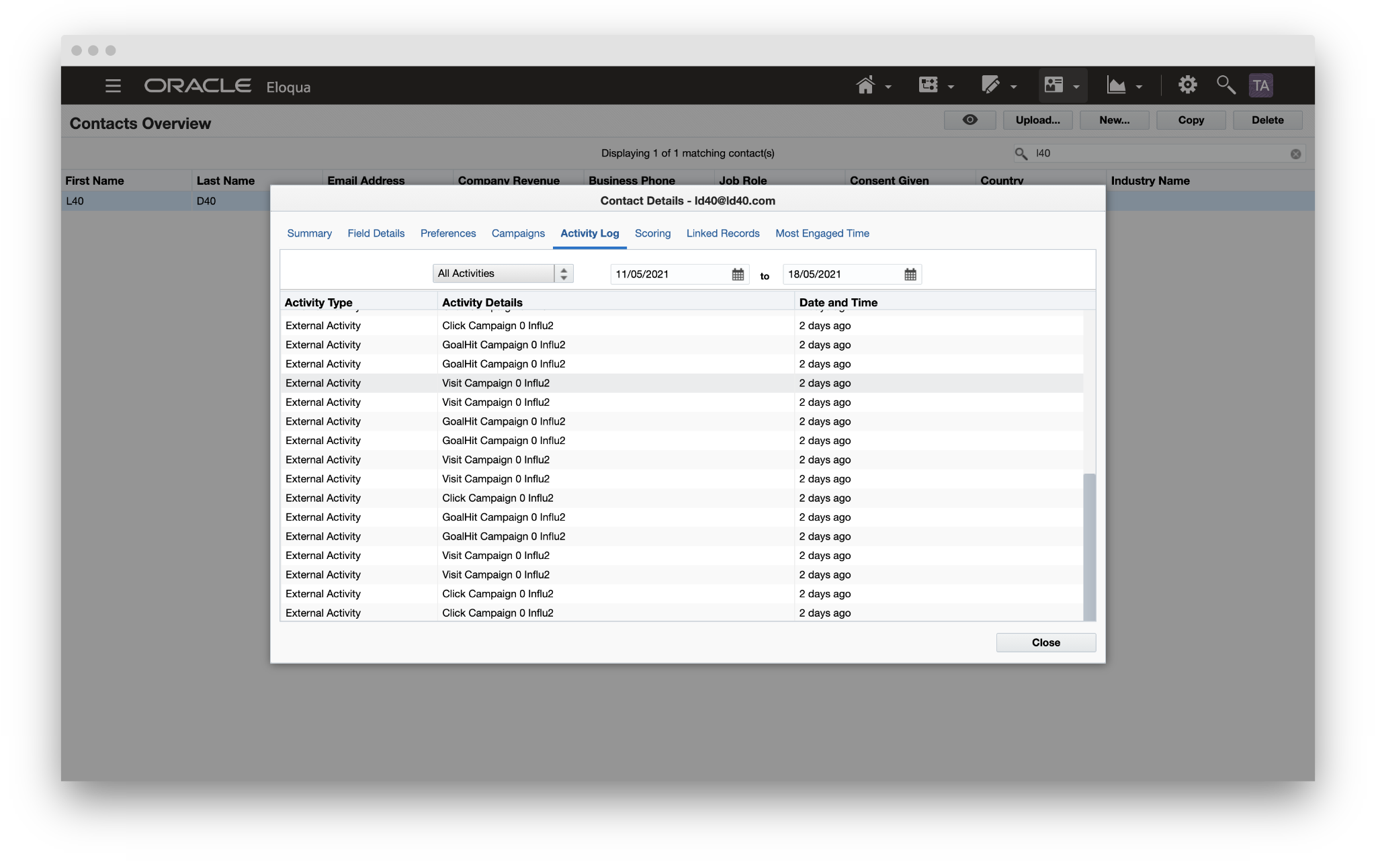
Task: Clear the l40 search field
Action: click(x=1295, y=154)
